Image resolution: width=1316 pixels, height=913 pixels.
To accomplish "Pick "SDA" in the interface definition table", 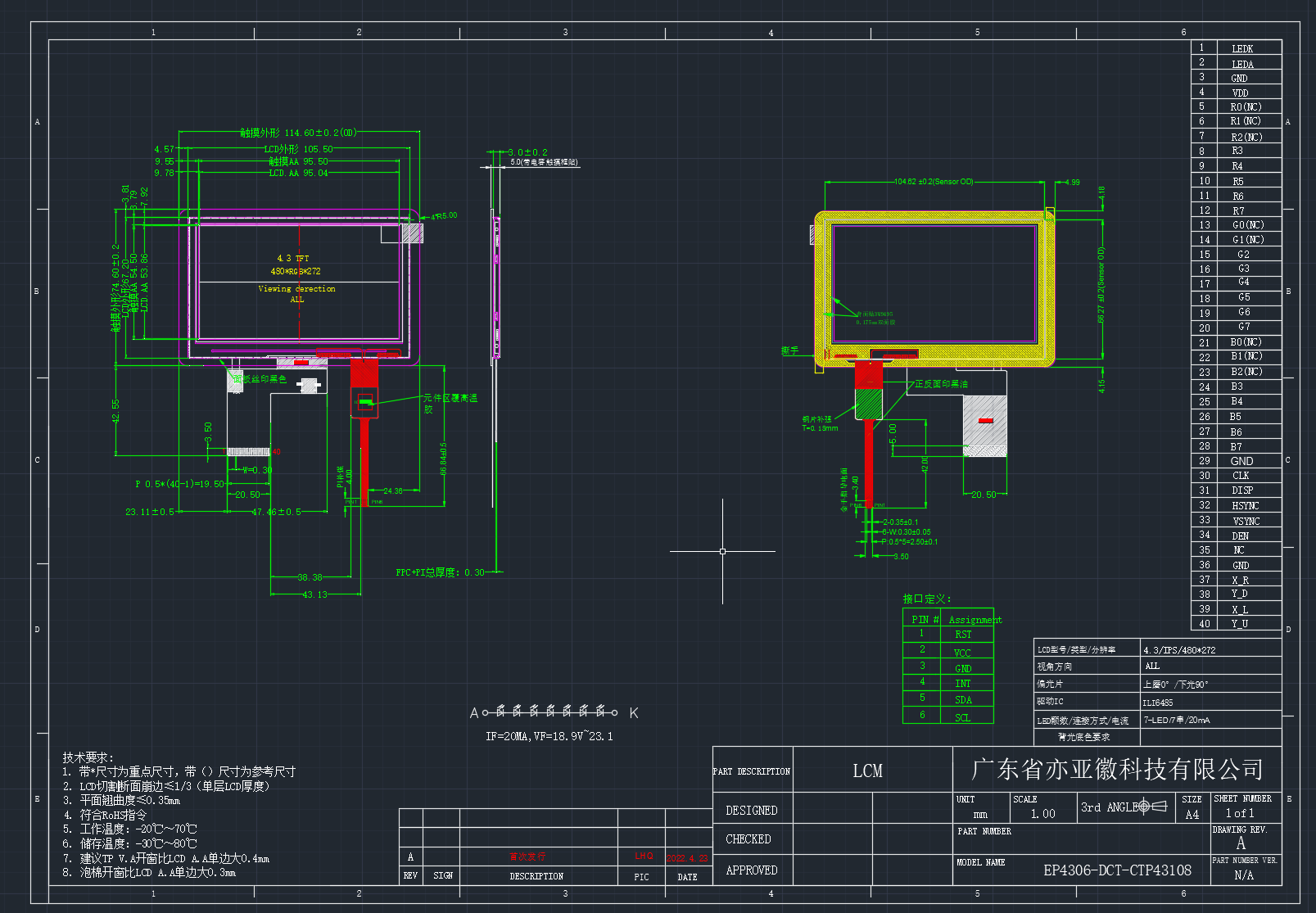I will coord(963,700).
